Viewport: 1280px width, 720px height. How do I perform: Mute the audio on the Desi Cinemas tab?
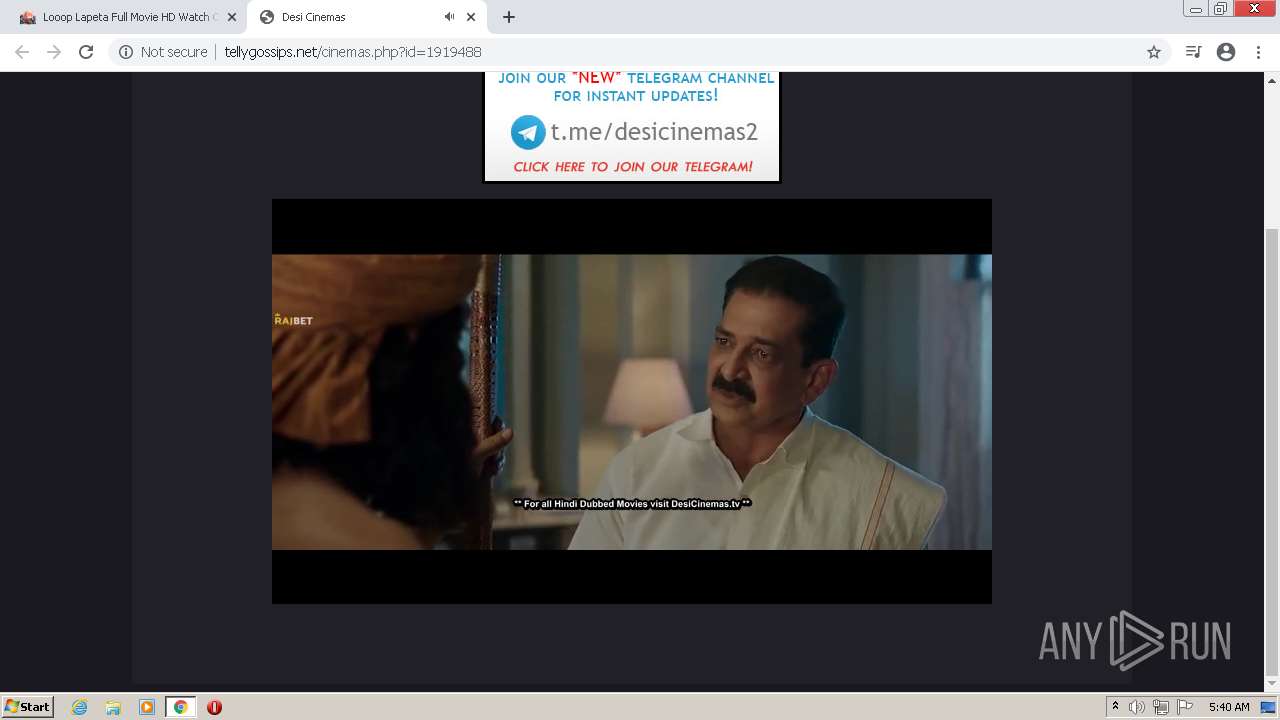[x=449, y=17]
